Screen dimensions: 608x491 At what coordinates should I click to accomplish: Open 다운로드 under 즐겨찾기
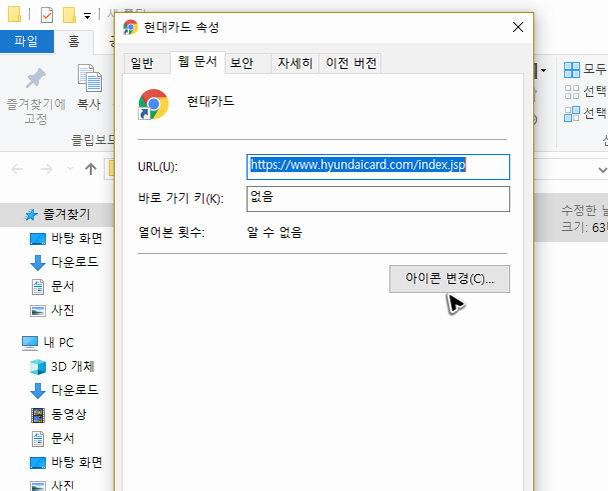74,262
